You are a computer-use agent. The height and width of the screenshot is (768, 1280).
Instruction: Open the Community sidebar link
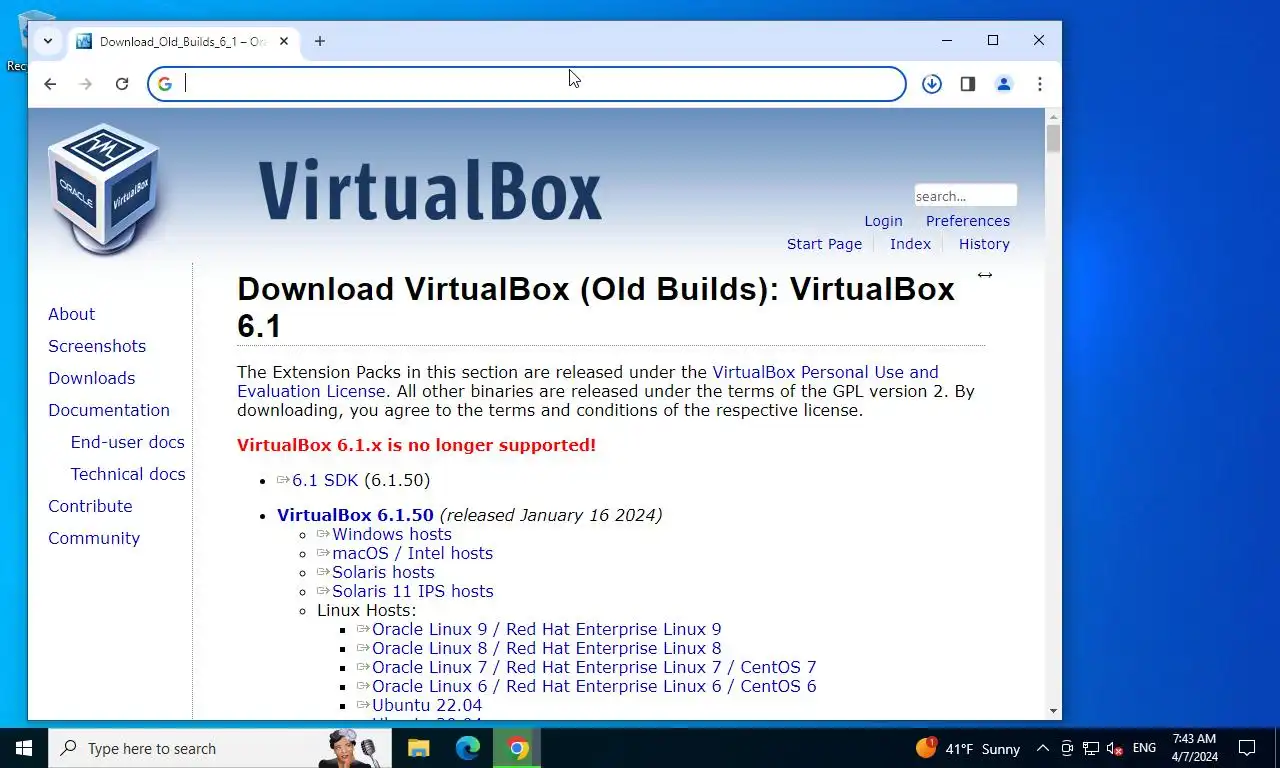(94, 538)
